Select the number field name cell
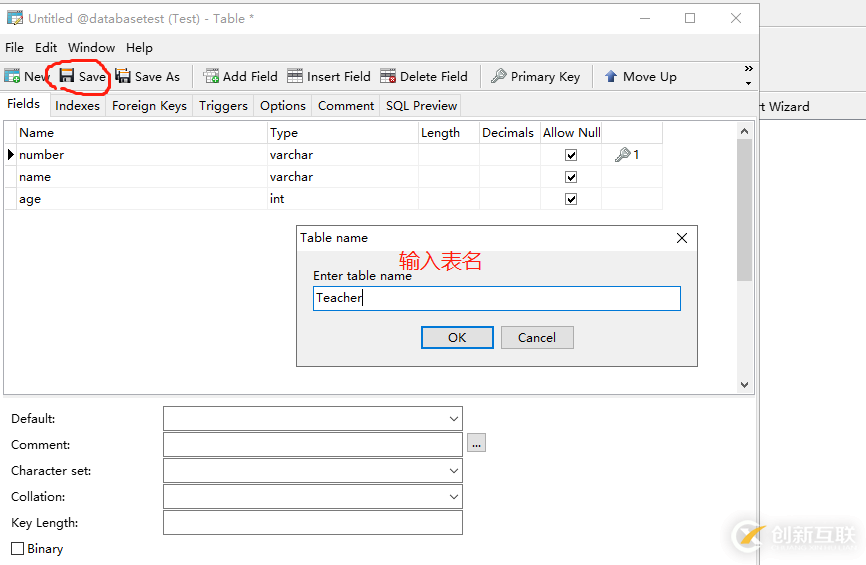 142,155
